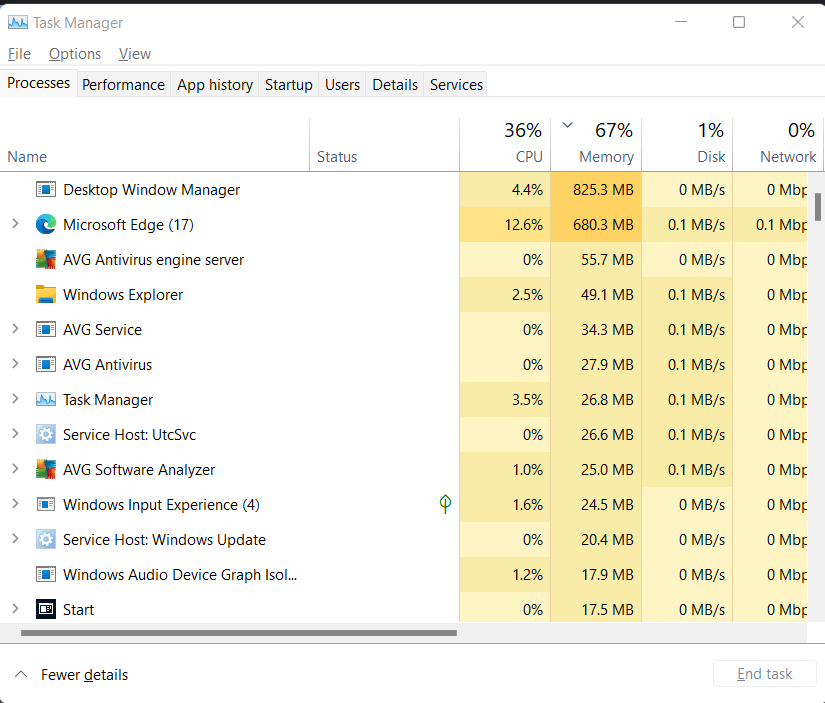Switch to the Performance tab

[x=123, y=85]
